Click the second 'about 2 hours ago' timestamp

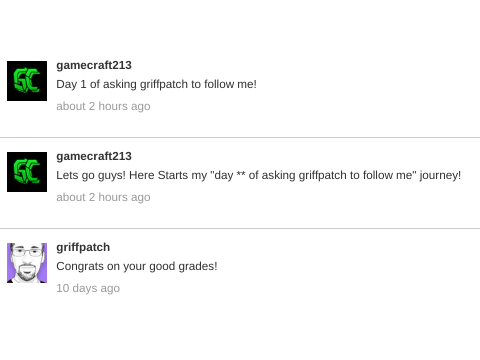(103, 197)
